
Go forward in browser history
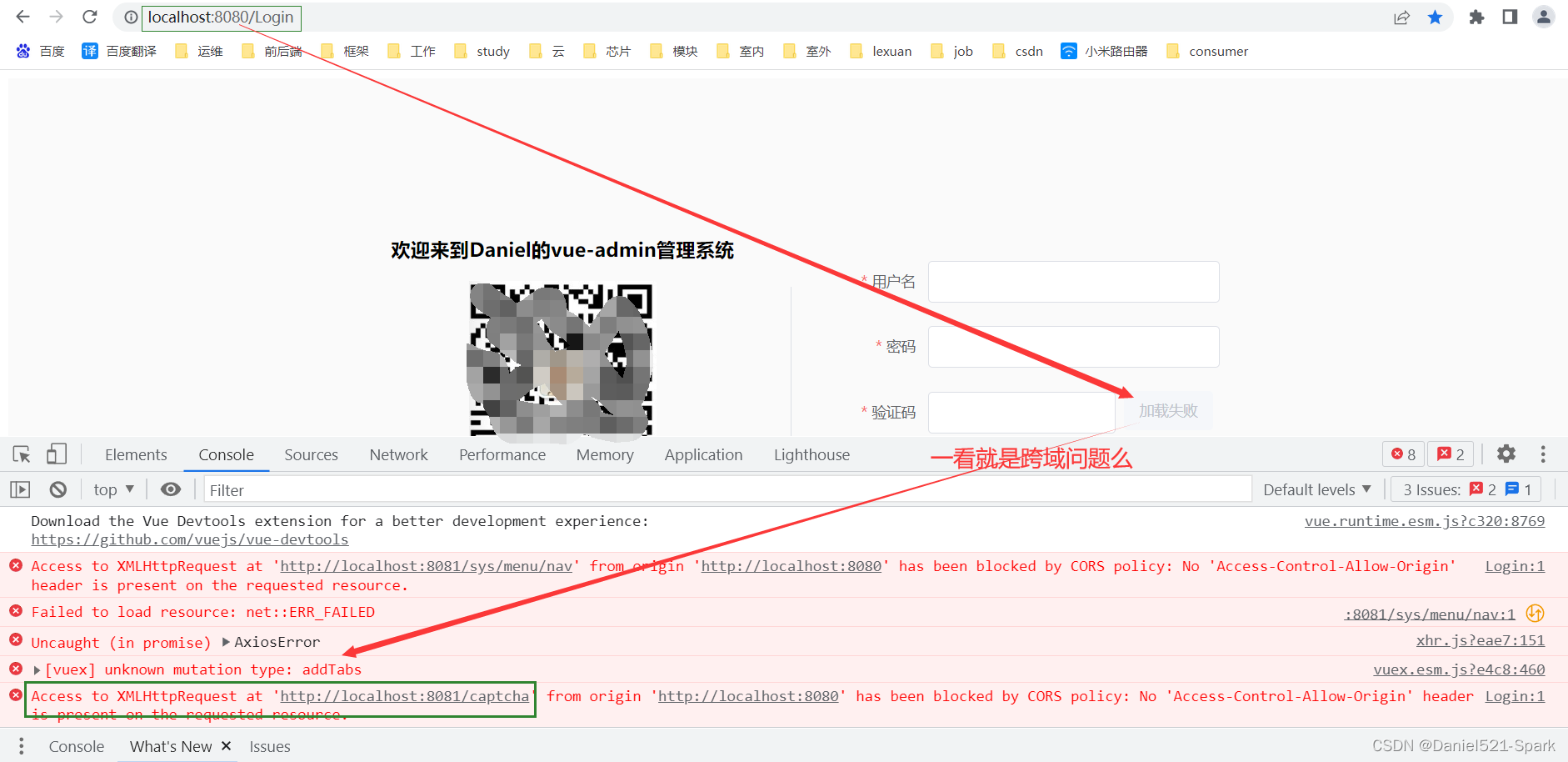pyautogui.click(x=56, y=17)
